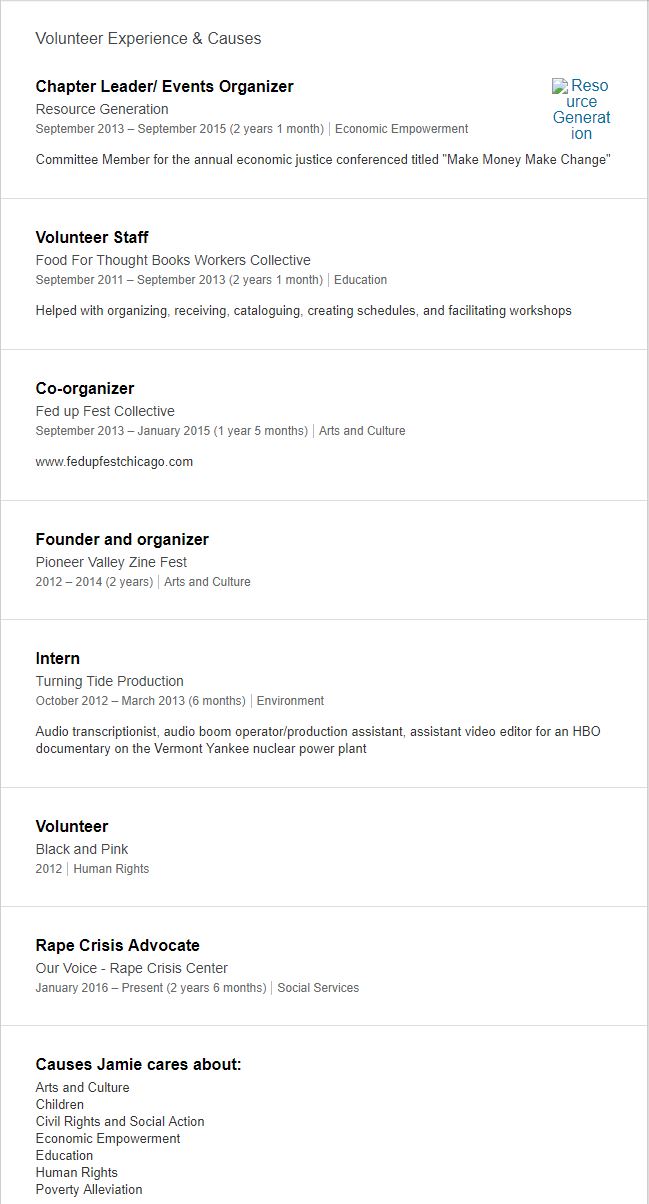The image size is (649, 1204).
Task: Open the Pioneer Valley Zine Fest entry
Action: tap(111, 562)
